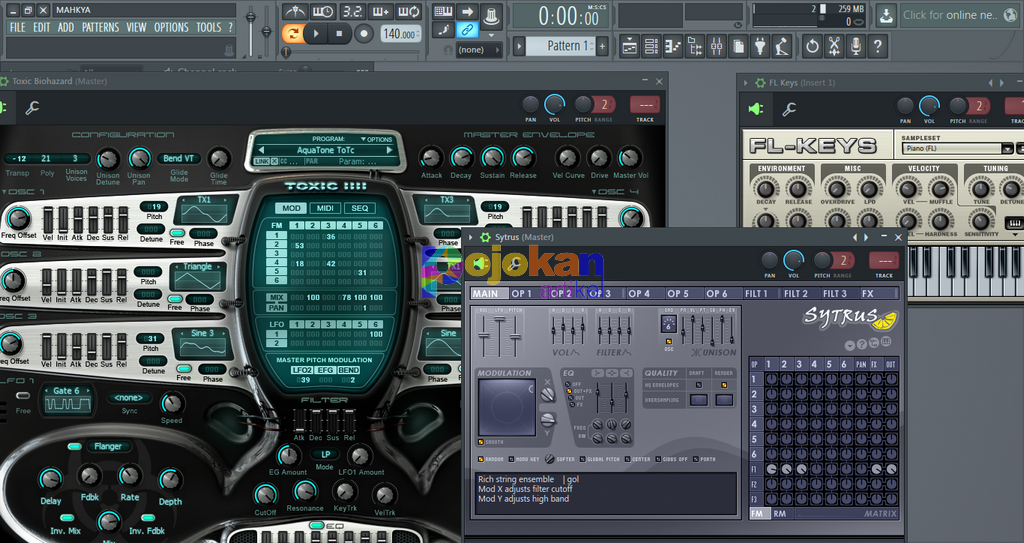
Task: Click LFO2 button under Master Pitch Modulation
Action: pyautogui.click(x=302, y=370)
